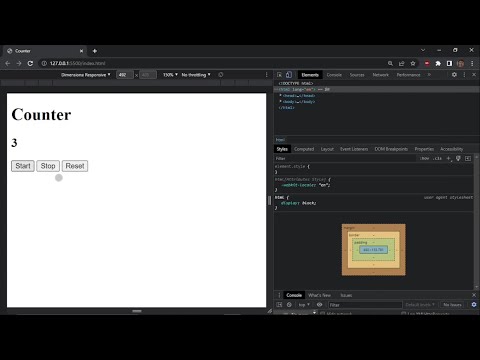Open the top context dropdown
The image size is (480, 360).
pos(304,305)
